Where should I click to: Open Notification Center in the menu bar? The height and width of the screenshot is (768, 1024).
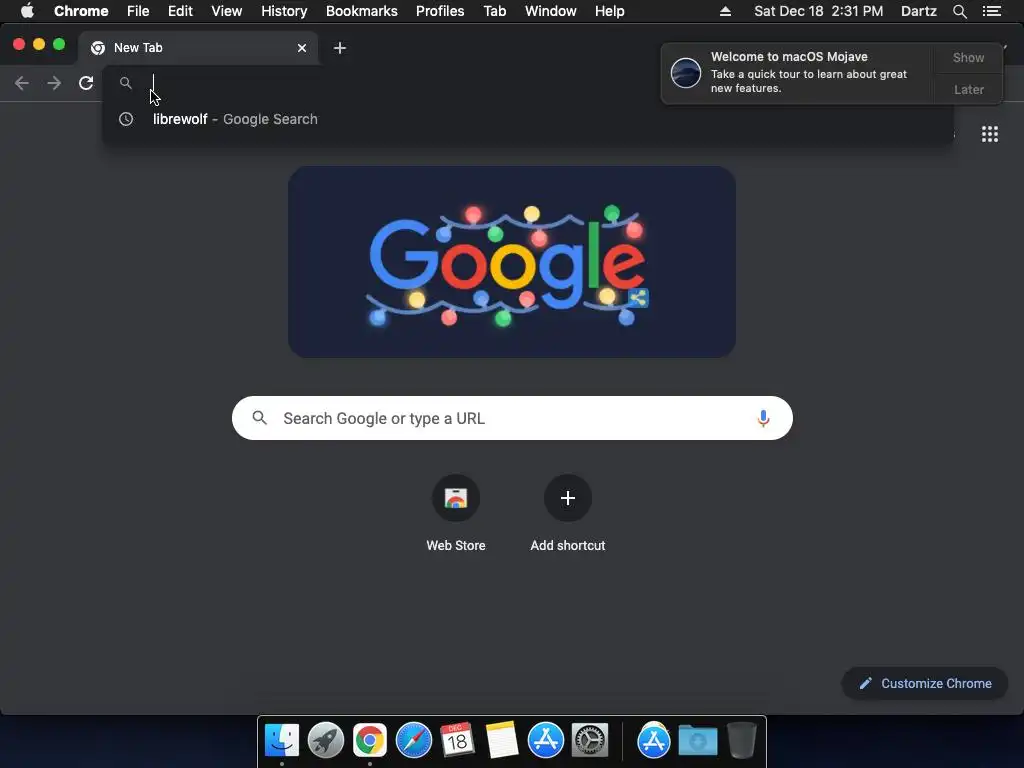(x=991, y=11)
